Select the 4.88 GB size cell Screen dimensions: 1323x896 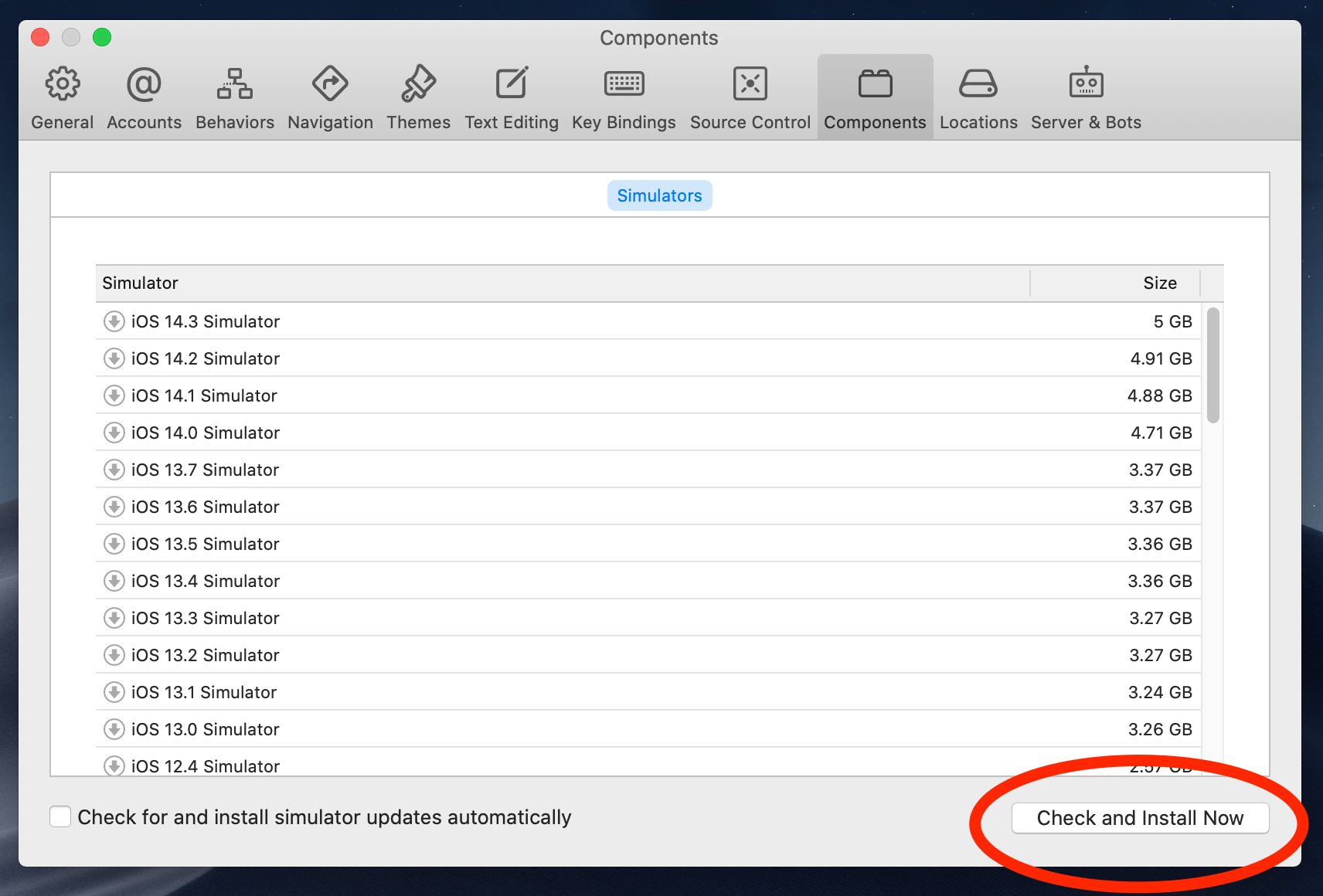click(x=1159, y=395)
